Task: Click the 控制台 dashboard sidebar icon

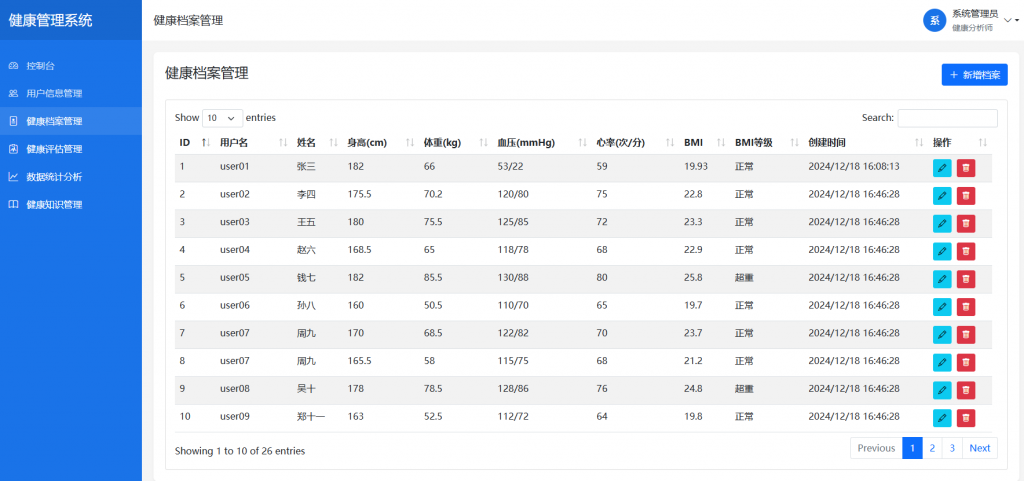Action: pos(13,66)
